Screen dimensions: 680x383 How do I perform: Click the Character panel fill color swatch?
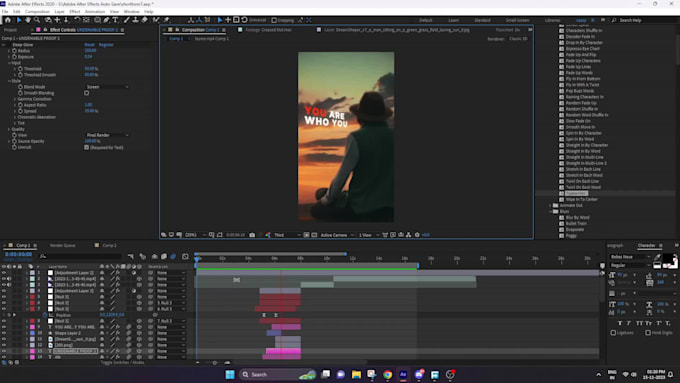[668, 258]
